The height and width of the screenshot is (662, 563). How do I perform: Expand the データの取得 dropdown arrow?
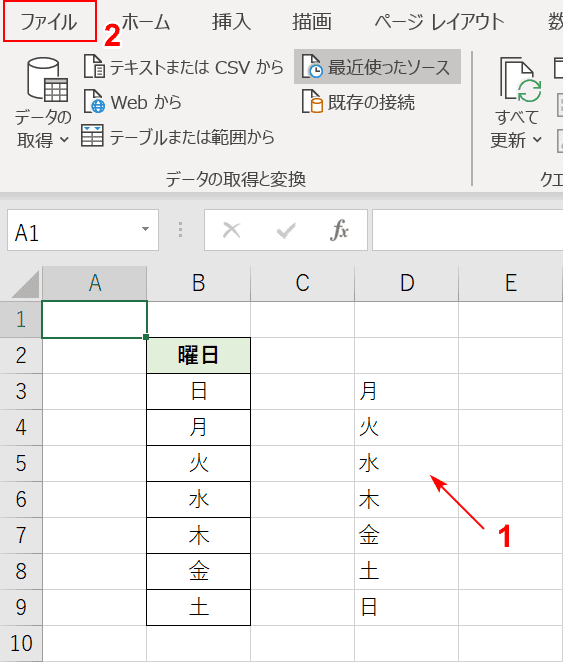(64, 139)
